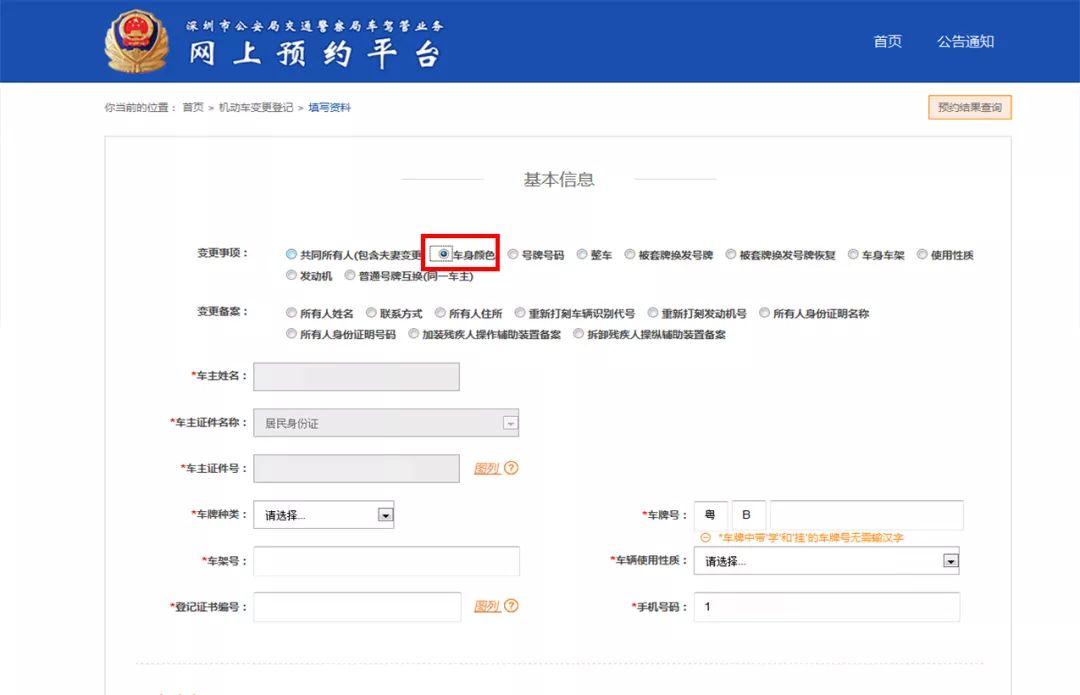
Task: Open 公告通知 in top navigation
Action: pyautogui.click(x=965, y=42)
